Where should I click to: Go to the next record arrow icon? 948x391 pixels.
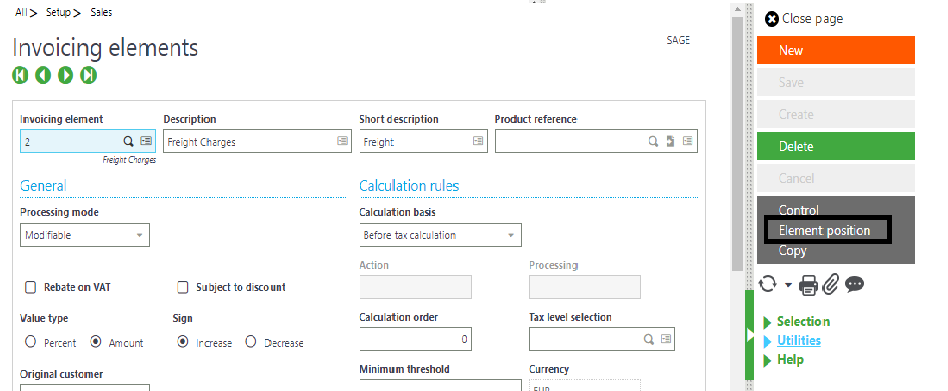(66, 76)
